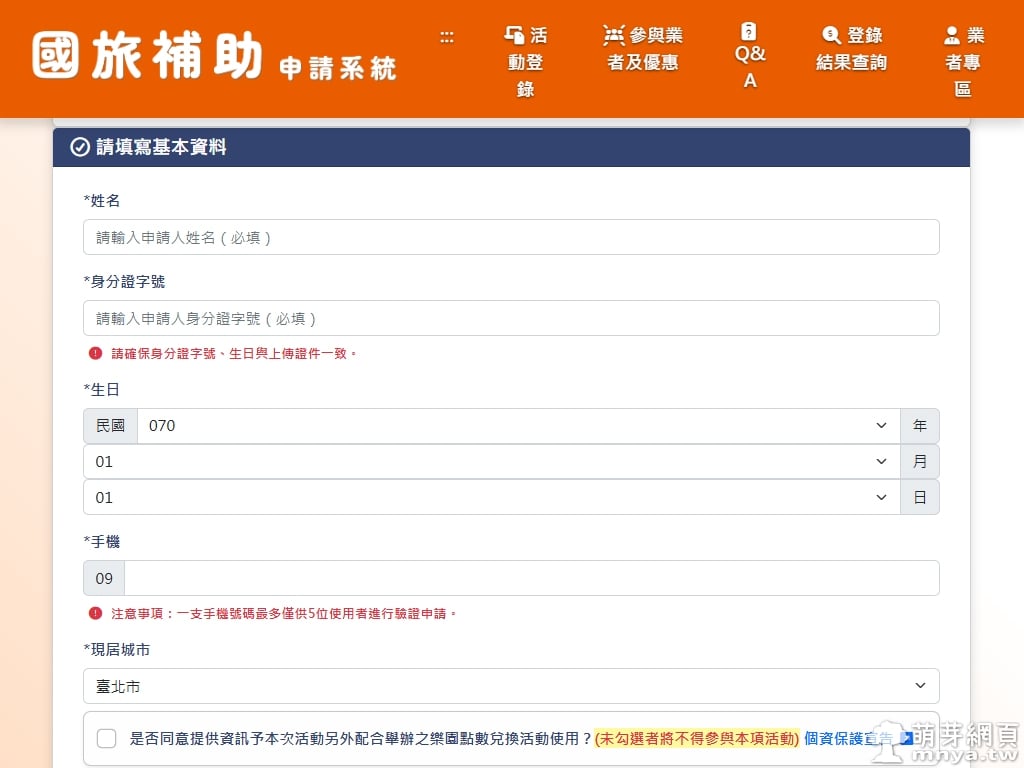The image size is (1024, 768).
Task: Click the *現居城市 field label
Action: click(x=117, y=650)
